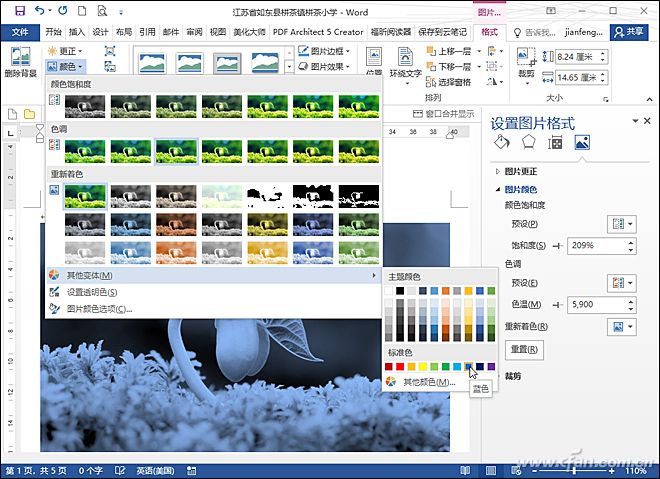660x479 pixels.
Task: Open color tone Presets dropdown
Action: tap(622, 283)
